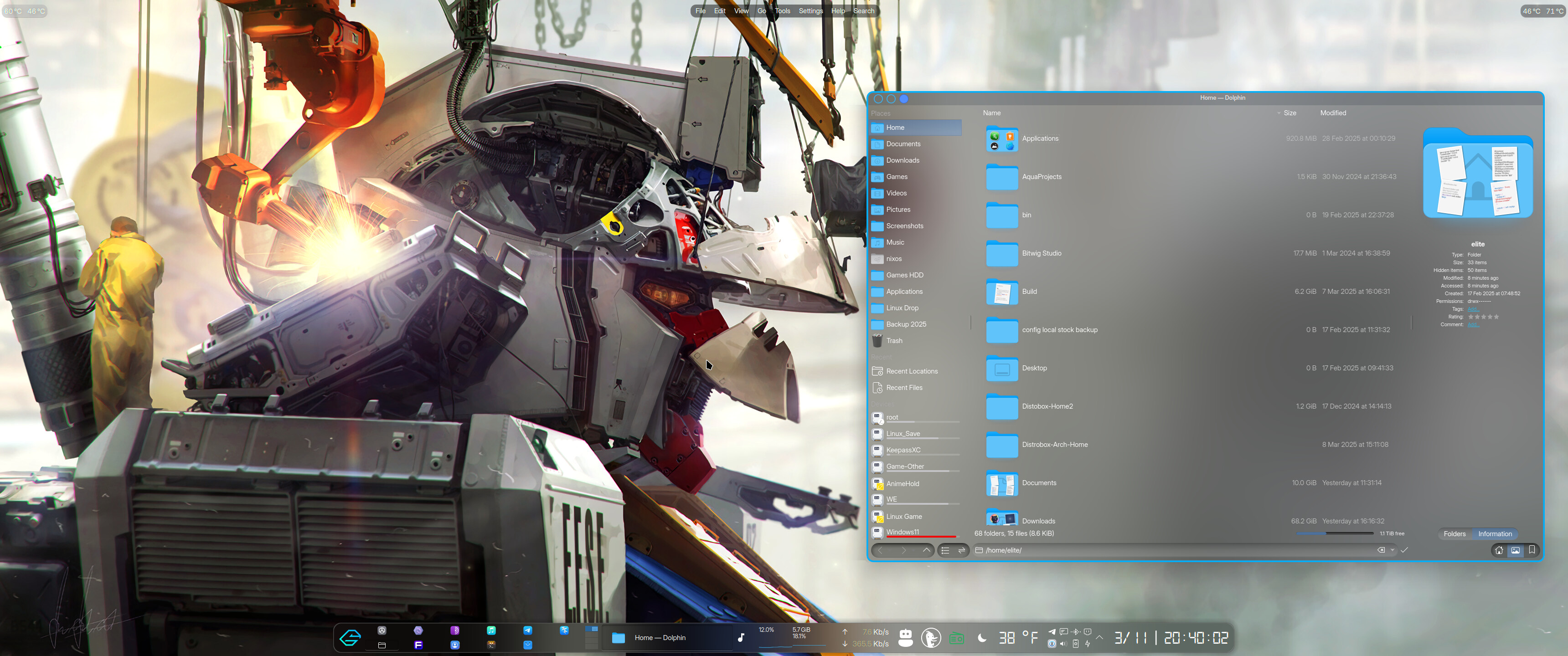Open nixos in the Places panel
1568x656 pixels.
[915, 259]
